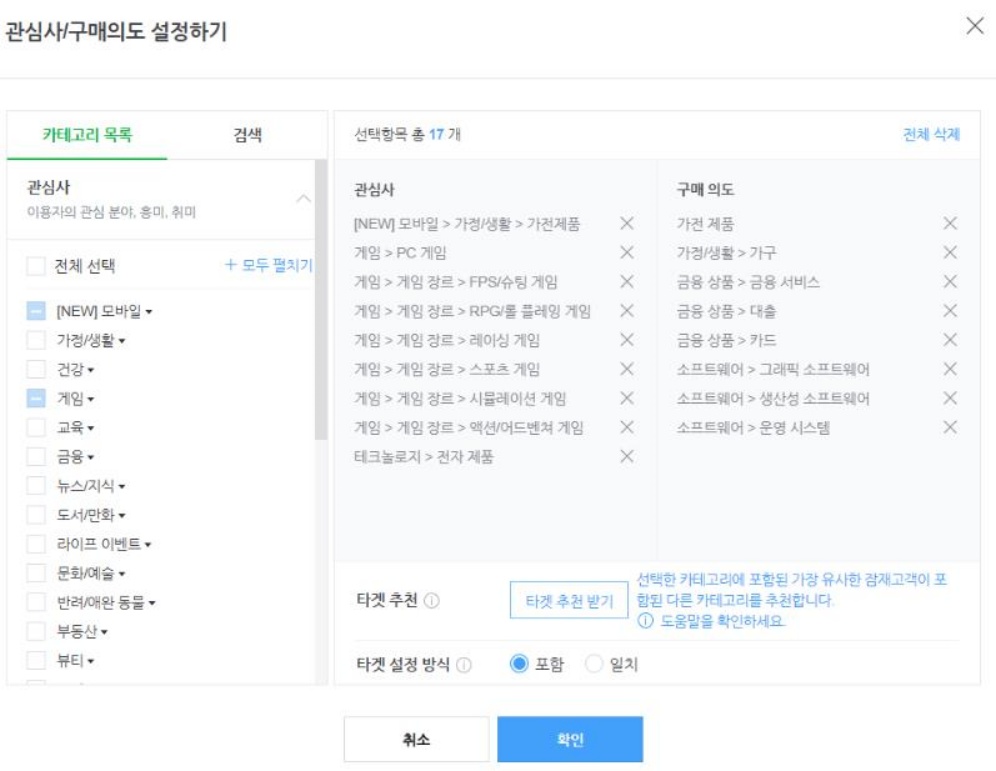The image size is (996, 771).
Task: Check the 교육 checkbox
Action: click(36, 427)
